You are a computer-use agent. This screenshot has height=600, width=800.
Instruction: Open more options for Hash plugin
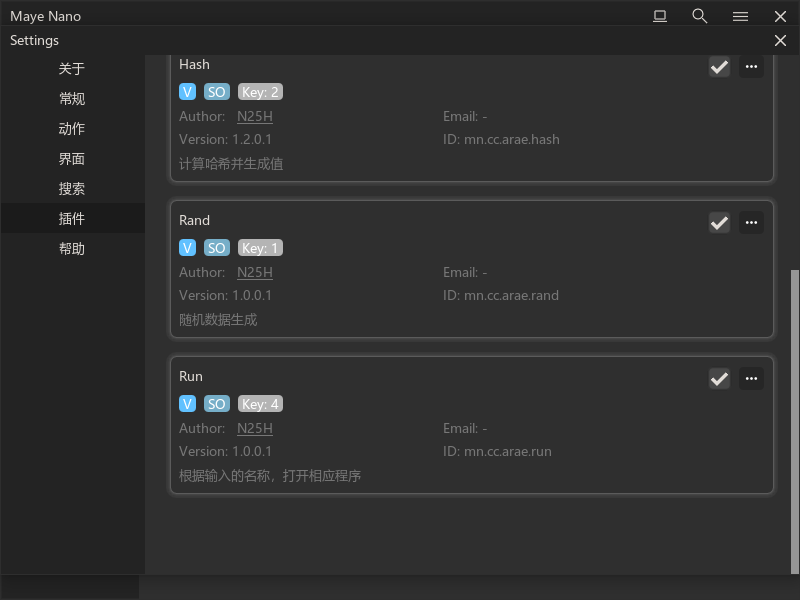(751, 67)
